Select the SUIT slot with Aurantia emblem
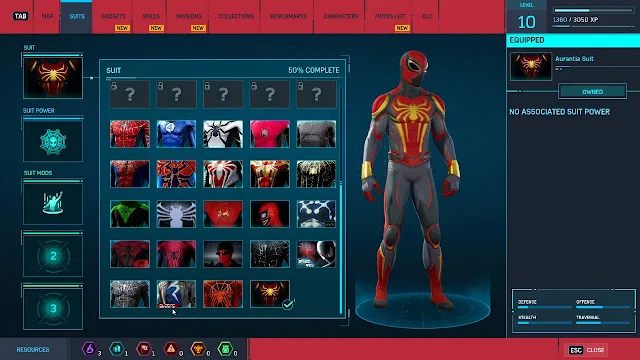 pyautogui.click(x=53, y=78)
